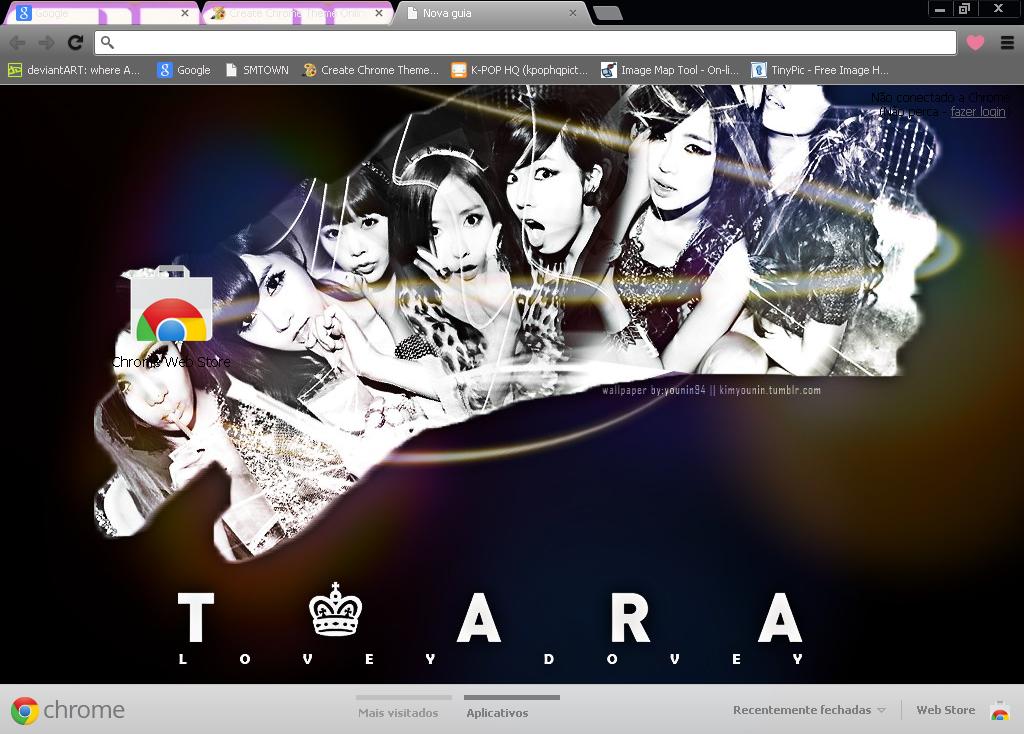This screenshot has height=734, width=1024.
Task: Open the K-POP HQ bookmark
Action: point(520,70)
